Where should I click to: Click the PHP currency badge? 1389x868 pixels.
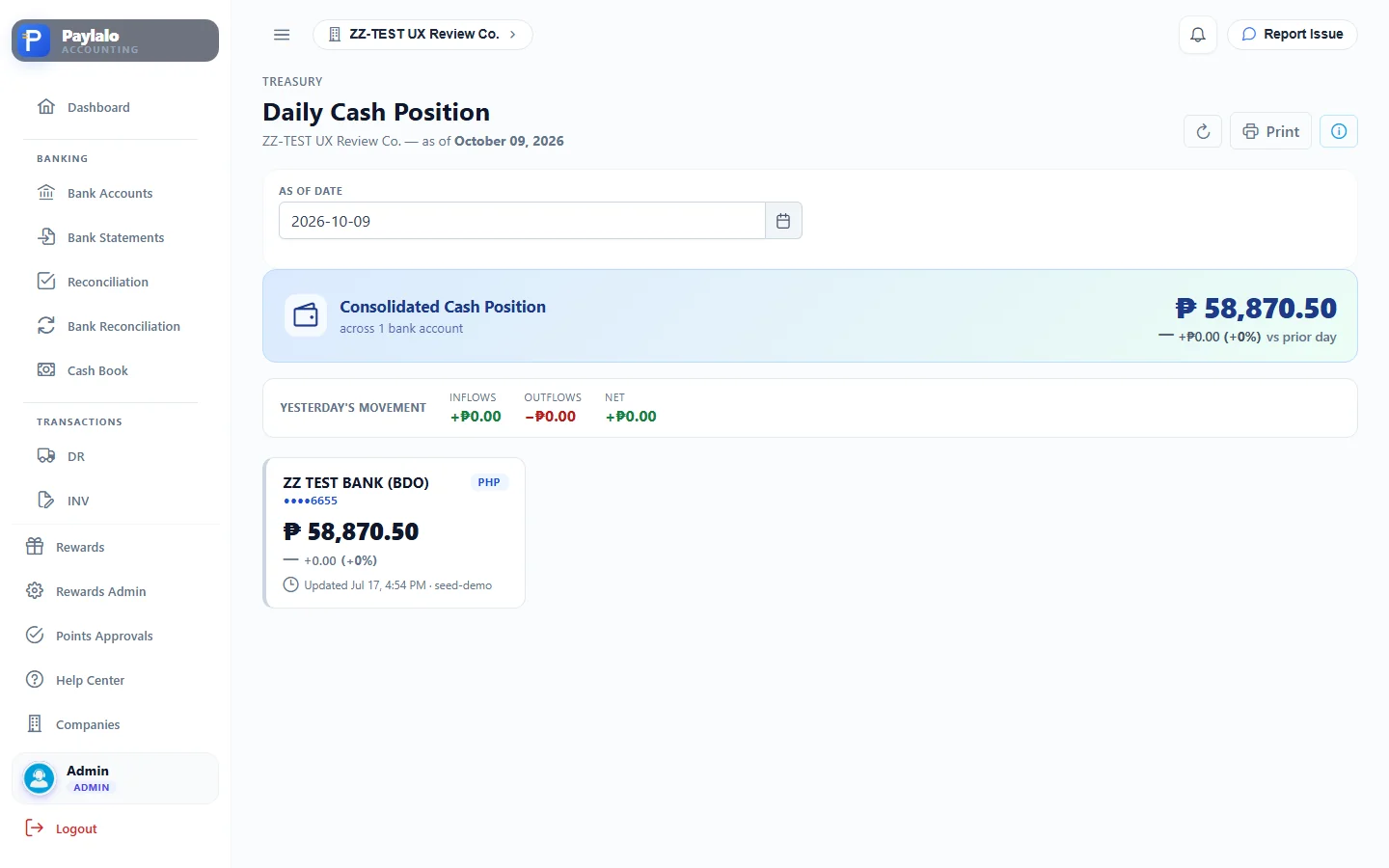489,482
